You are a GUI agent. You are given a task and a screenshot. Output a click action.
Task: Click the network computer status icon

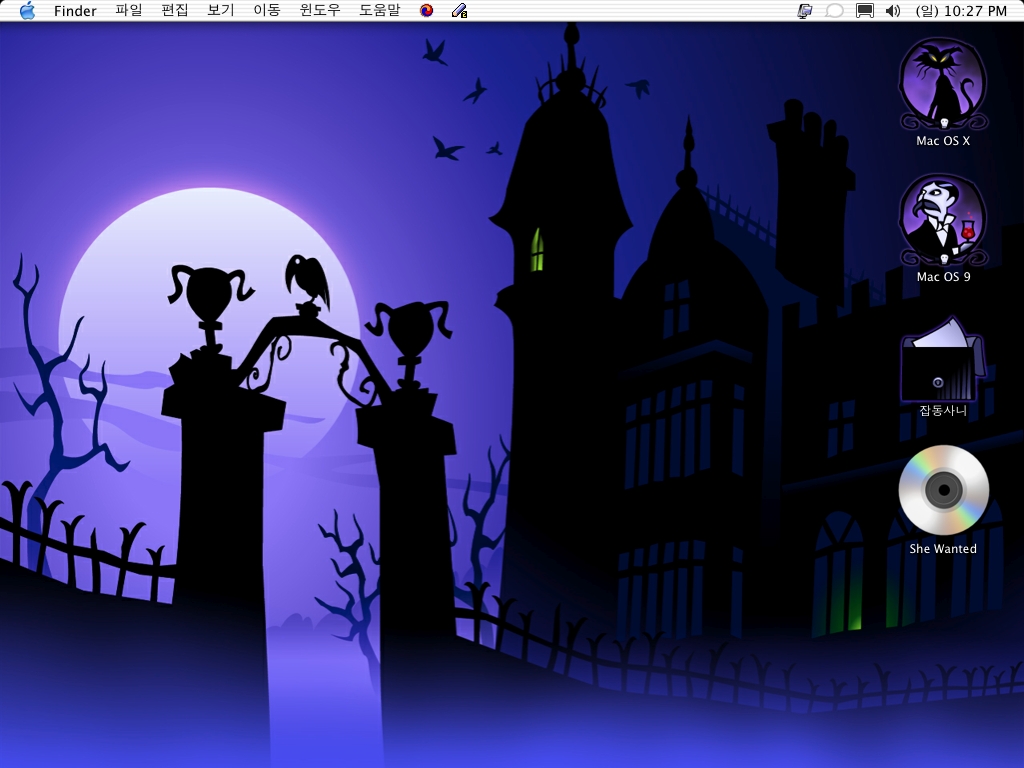pos(804,11)
